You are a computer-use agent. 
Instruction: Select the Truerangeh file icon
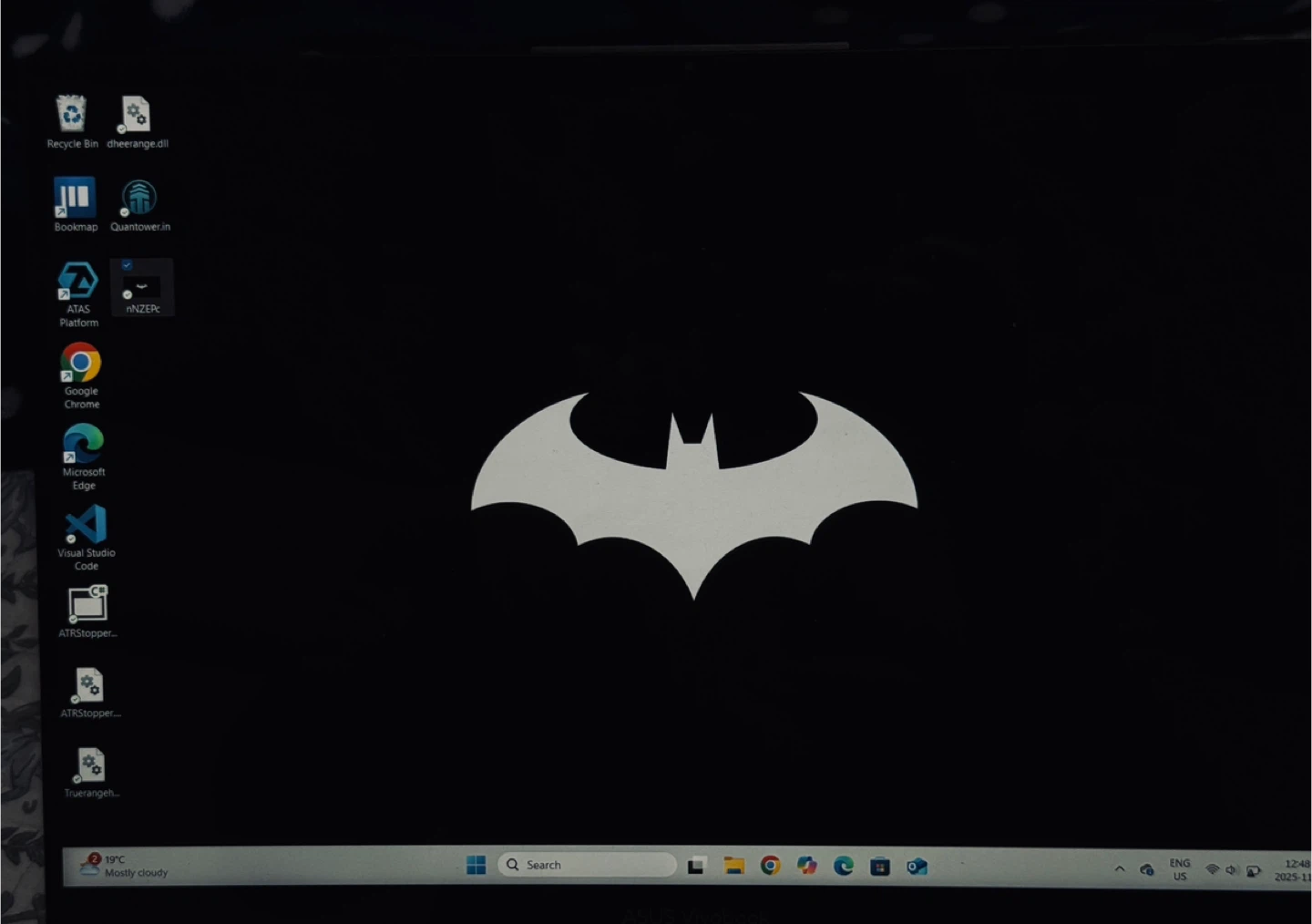click(91, 765)
